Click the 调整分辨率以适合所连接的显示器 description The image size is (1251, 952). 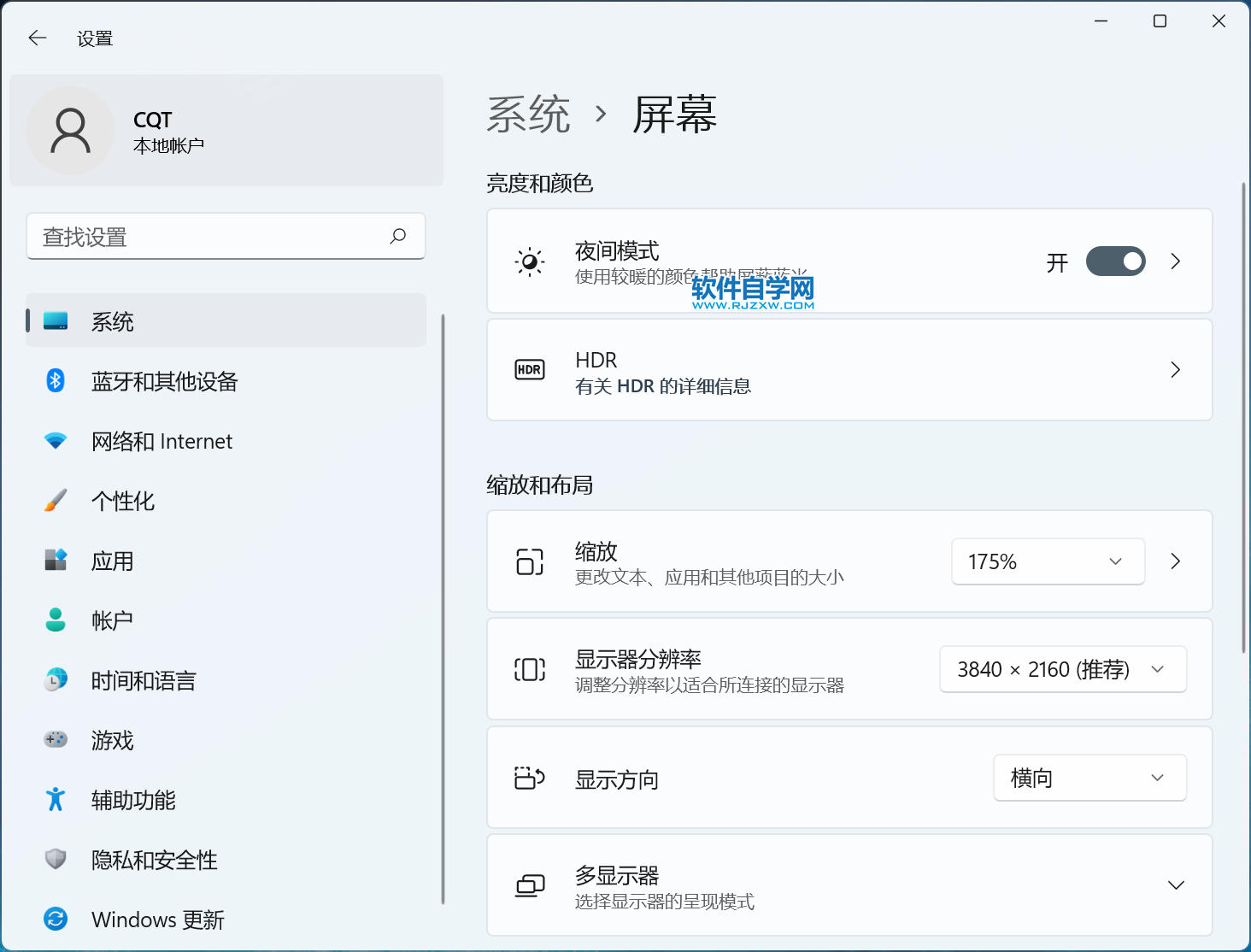point(709,685)
